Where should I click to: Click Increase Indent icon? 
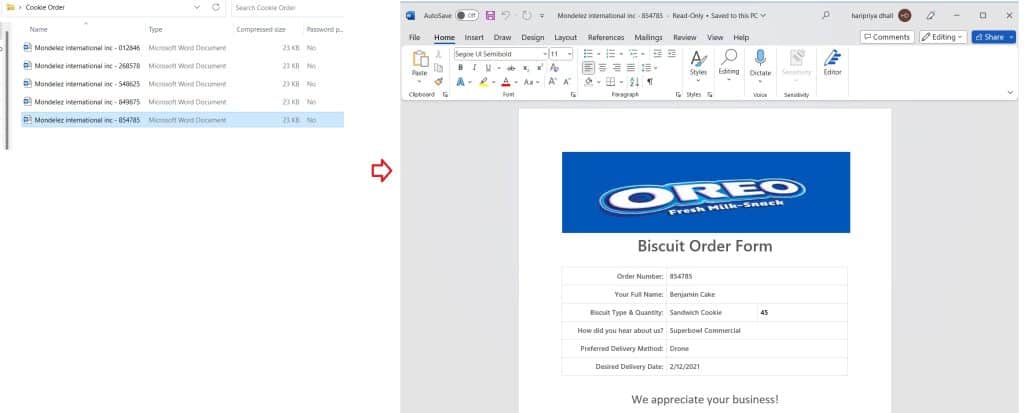tap(671, 54)
